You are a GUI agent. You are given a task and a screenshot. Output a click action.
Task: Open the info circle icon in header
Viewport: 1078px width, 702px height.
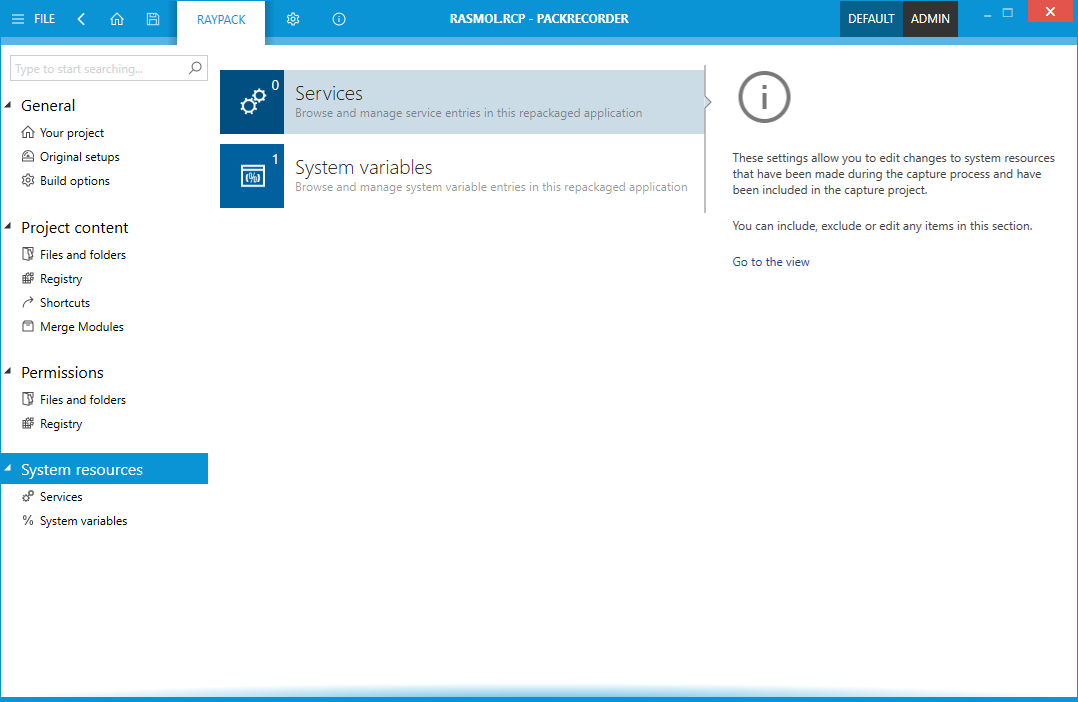[x=339, y=19]
